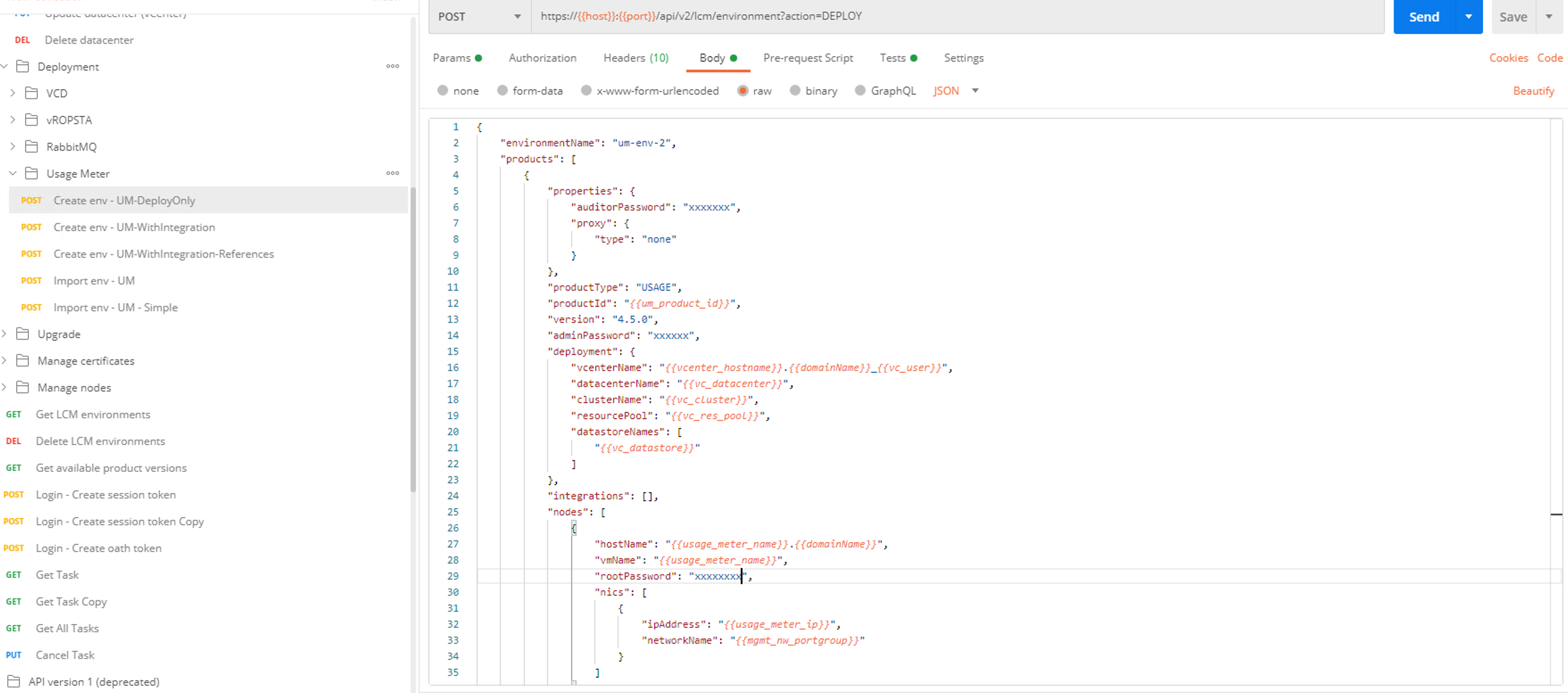The width and height of the screenshot is (1568, 693).
Task: Select the raw body type
Action: pyautogui.click(x=743, y=91)
